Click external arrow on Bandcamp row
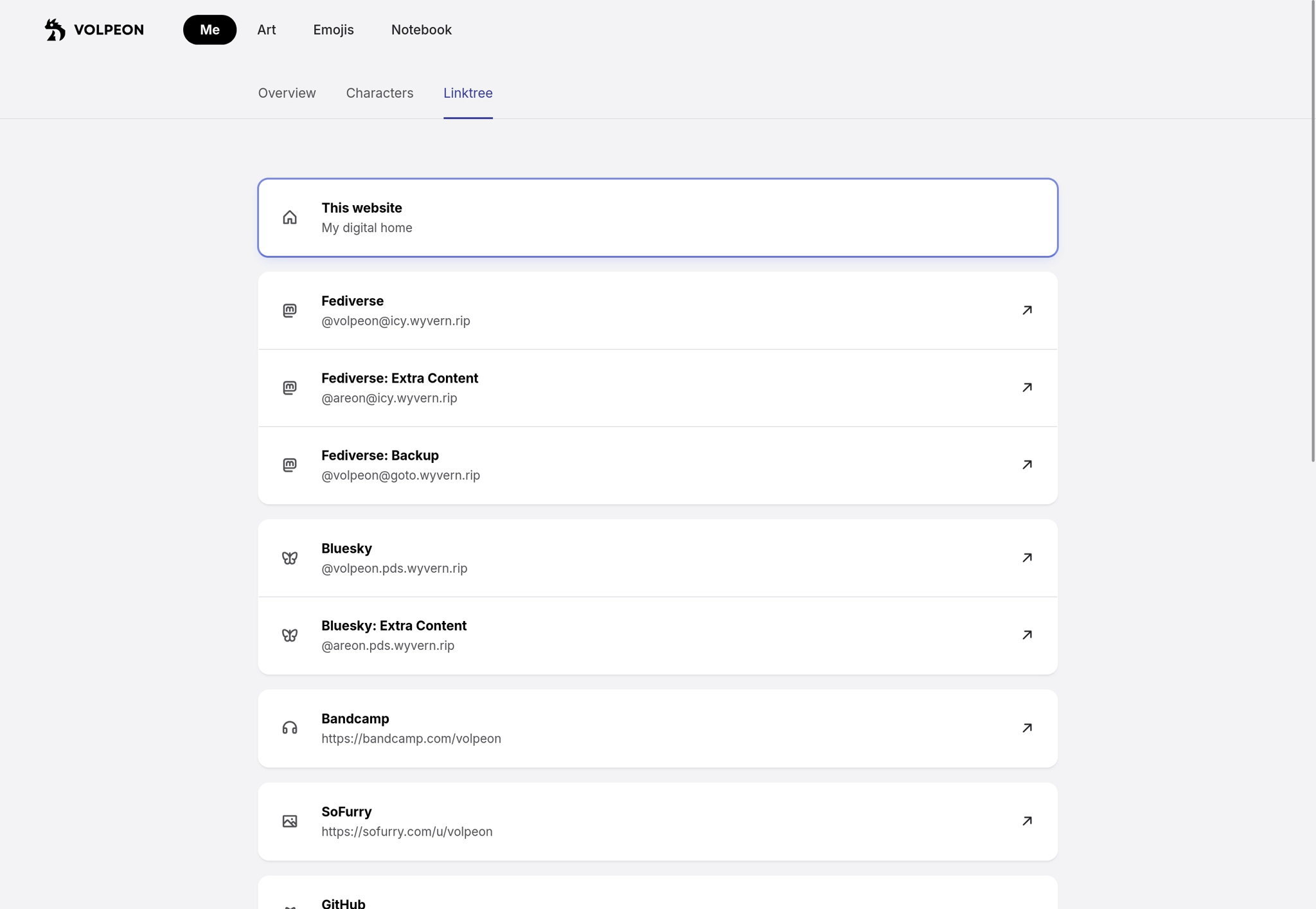Viewport: 1316px width, 909px height. tap(1027, 728)
